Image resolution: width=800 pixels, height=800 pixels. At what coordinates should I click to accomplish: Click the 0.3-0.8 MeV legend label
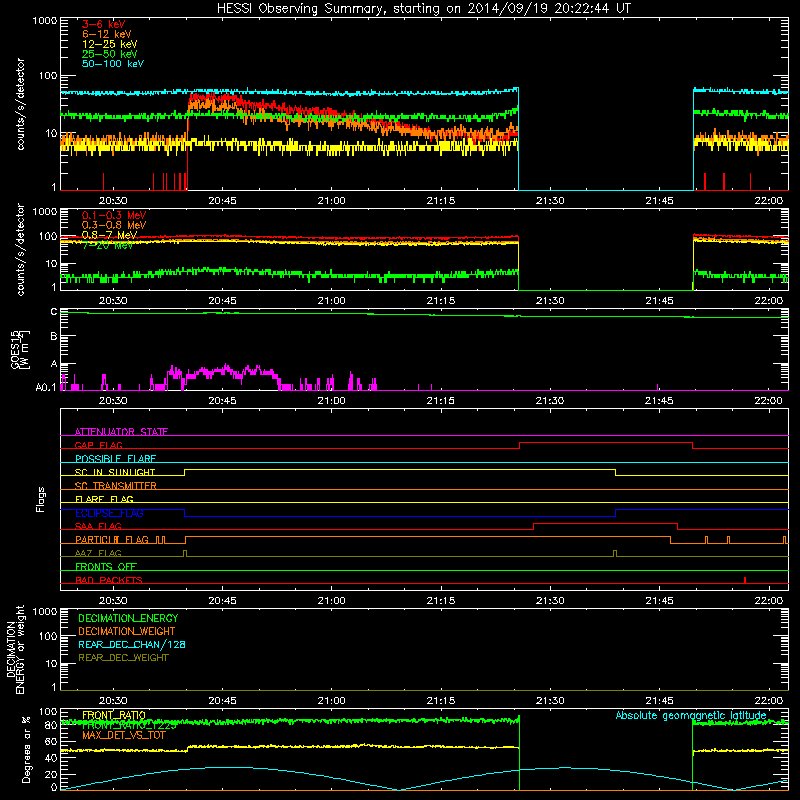[114, 225]
